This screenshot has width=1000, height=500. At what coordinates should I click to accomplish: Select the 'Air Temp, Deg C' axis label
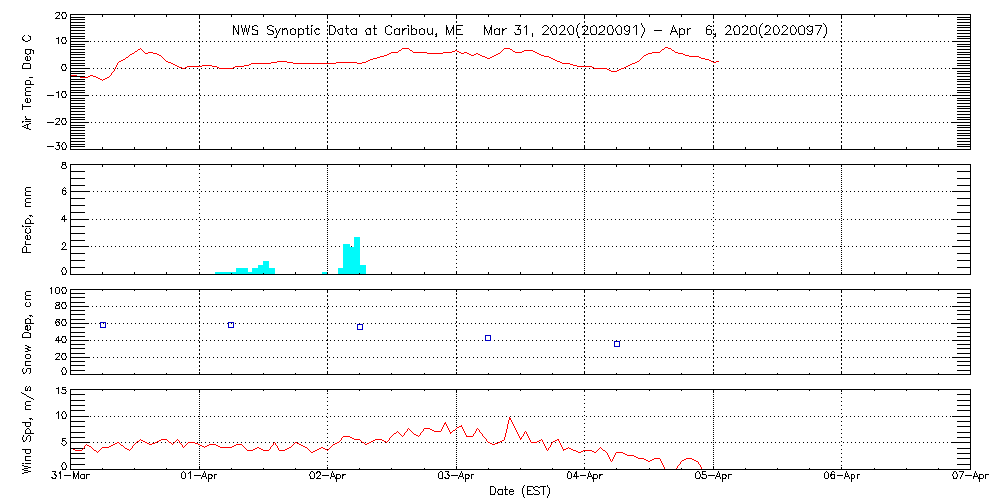click(x=28, y=82)
